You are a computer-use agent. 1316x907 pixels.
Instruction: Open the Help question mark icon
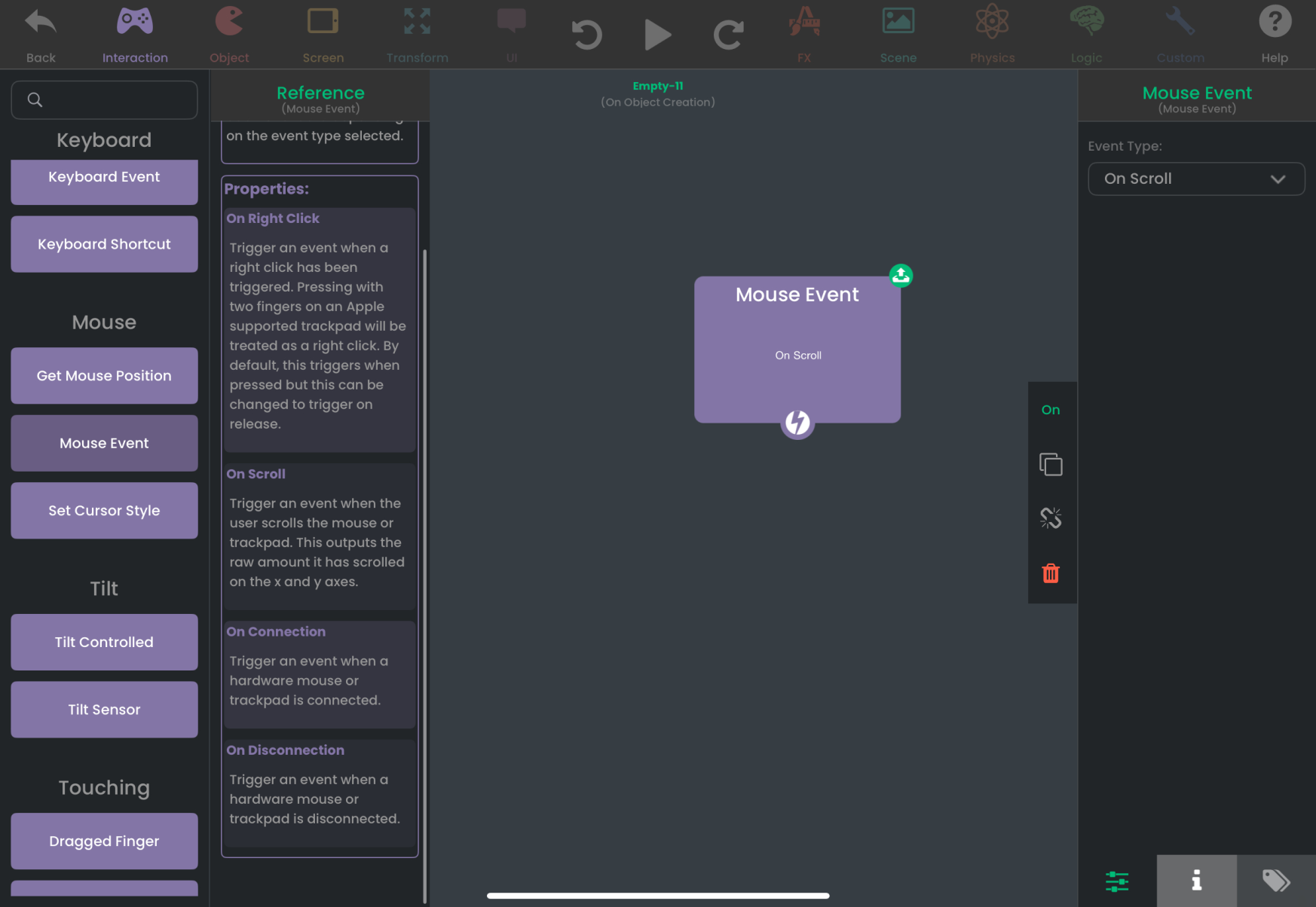coord(1275,23)
